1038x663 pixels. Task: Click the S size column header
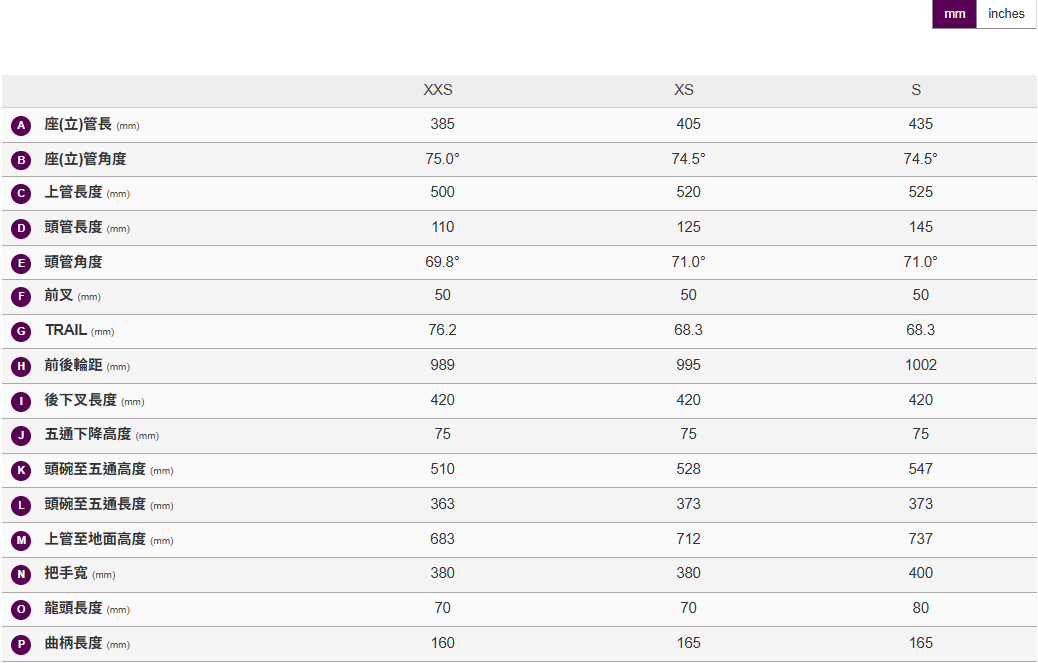coord(916,90)
